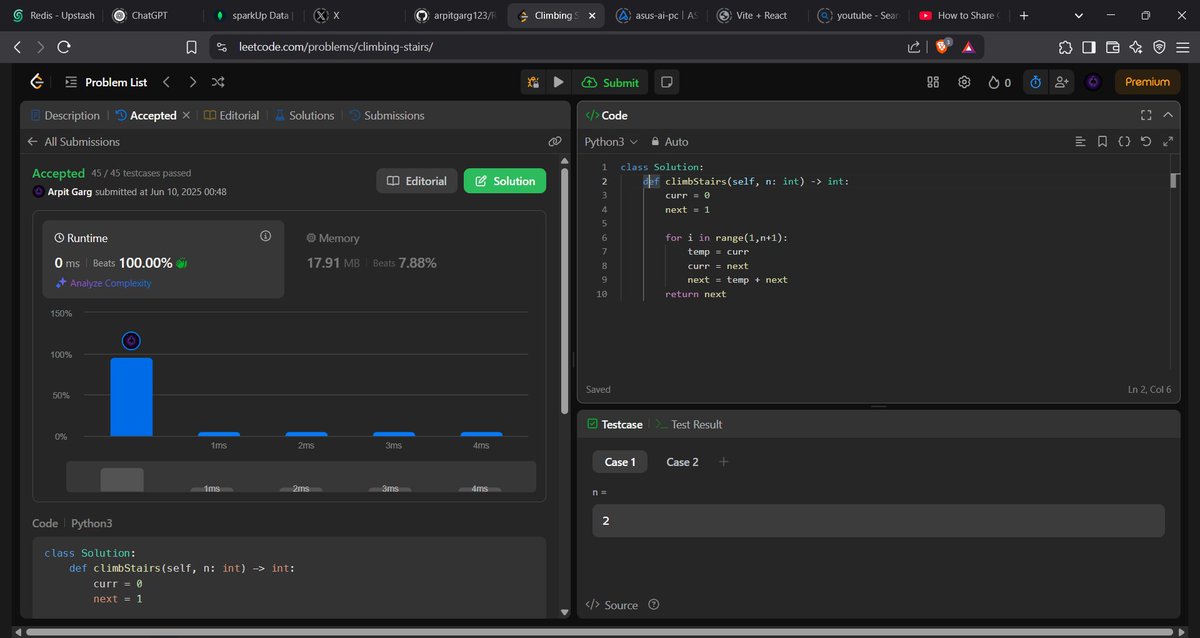This screenshot has height=638, width=1200.
Task: Click the runtime info icon
Action: pos(265,237)
